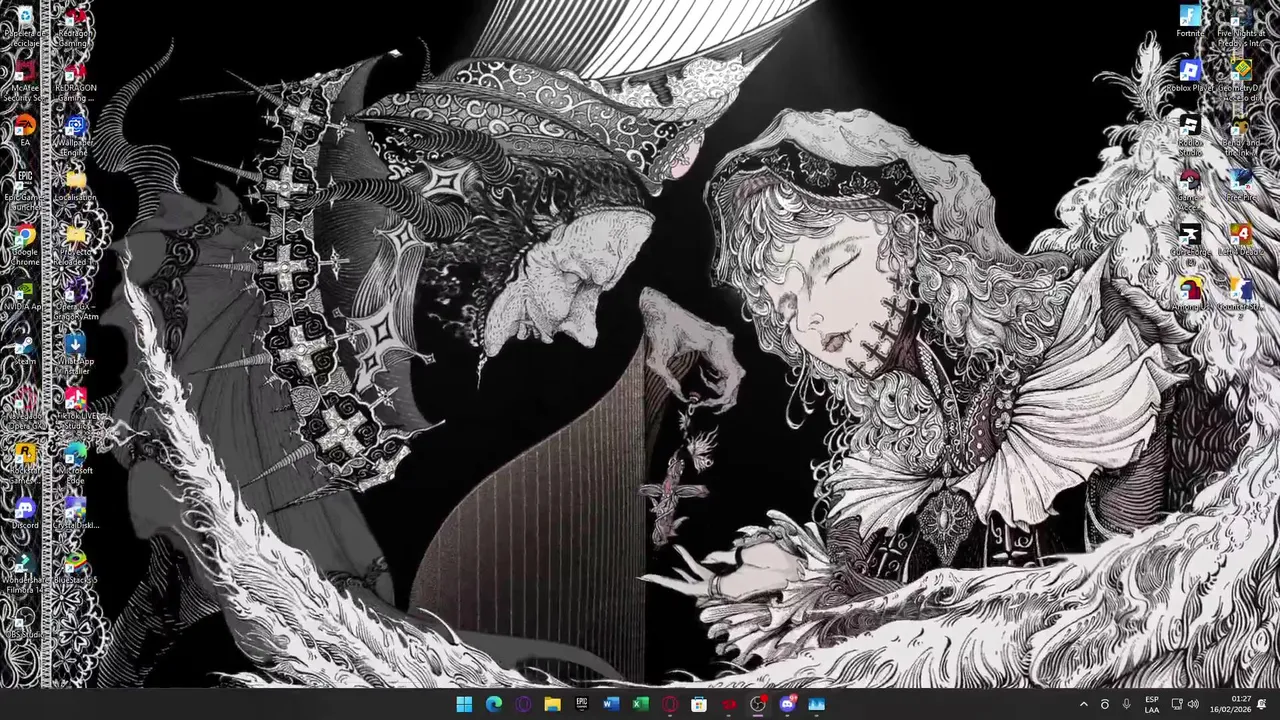Switch to OBS Studio in the taskbar
Viewport: 1280px width, 720px height.
click(x=758, y=704)
